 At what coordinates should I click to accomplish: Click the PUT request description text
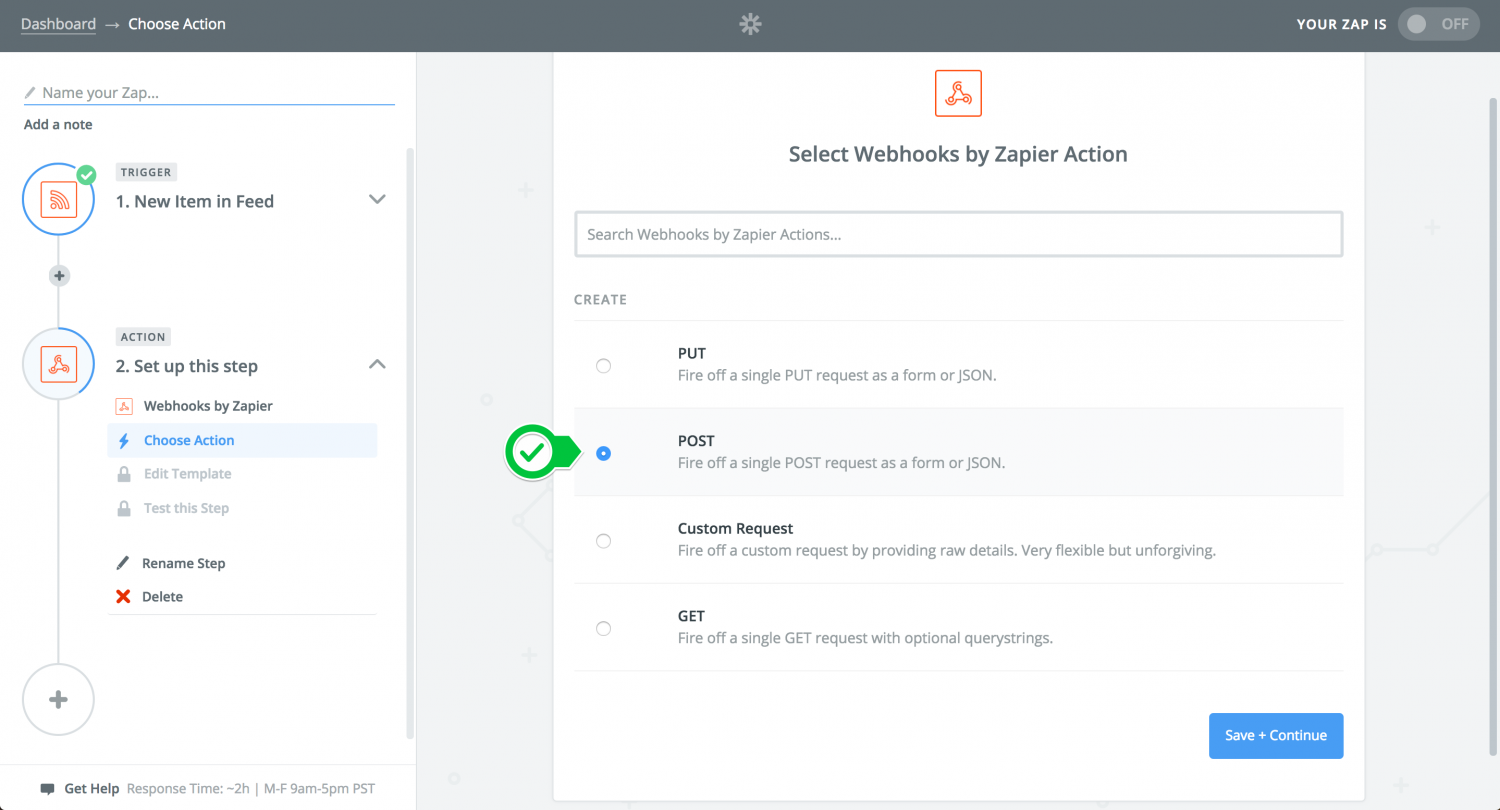click(836, 376)
